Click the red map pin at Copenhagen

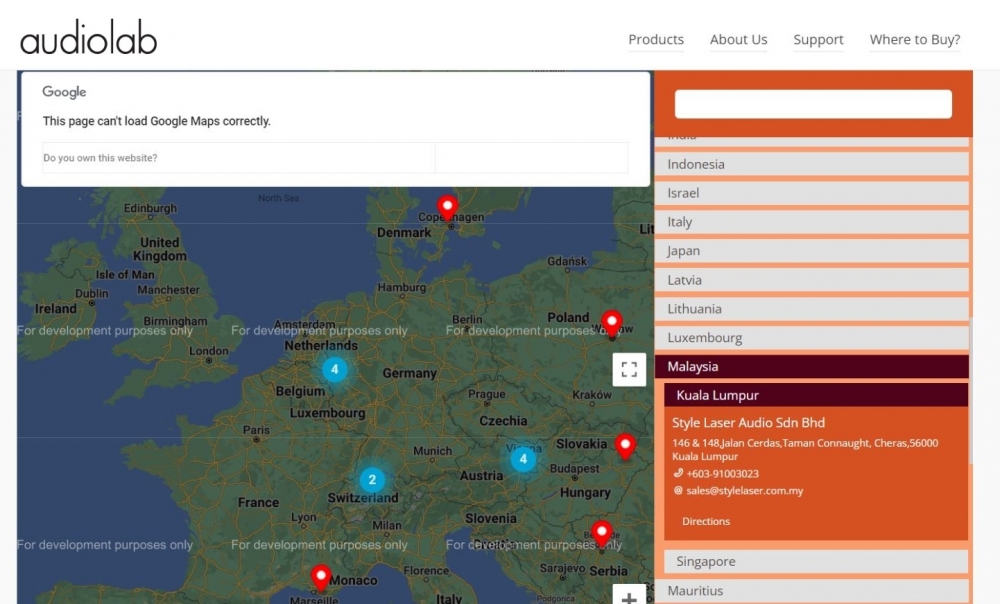point(447,208)
